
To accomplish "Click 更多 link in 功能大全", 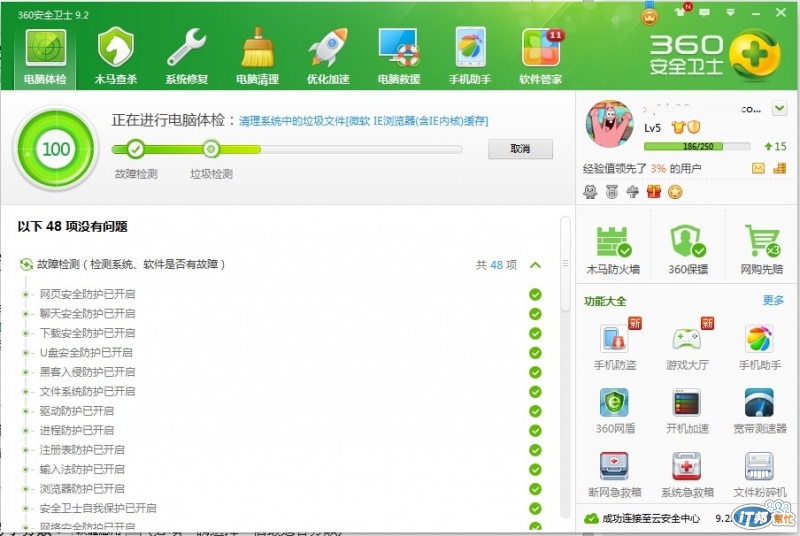I will [773, 300].
